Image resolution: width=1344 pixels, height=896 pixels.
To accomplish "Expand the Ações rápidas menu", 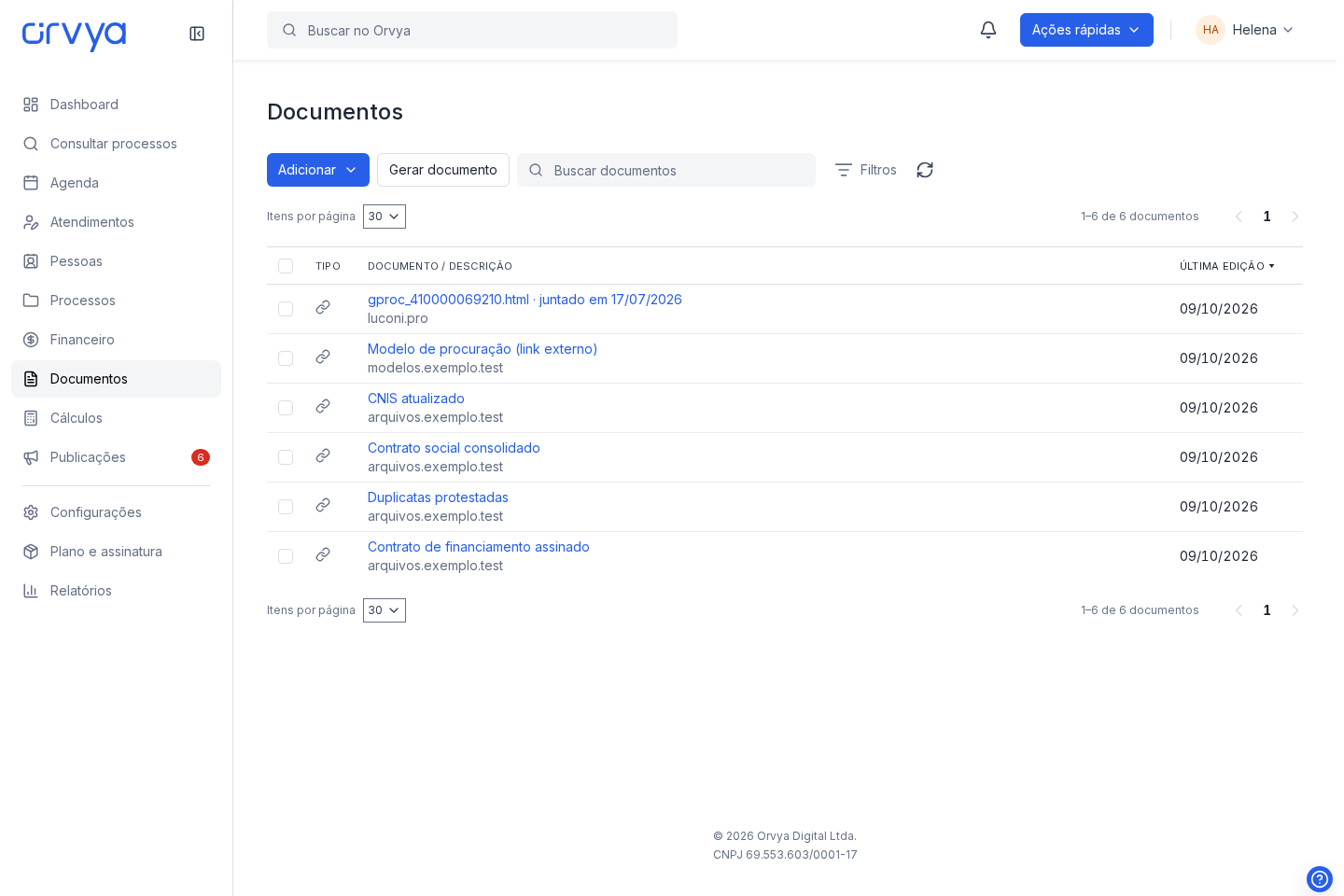I will [x=1086, y=30].
